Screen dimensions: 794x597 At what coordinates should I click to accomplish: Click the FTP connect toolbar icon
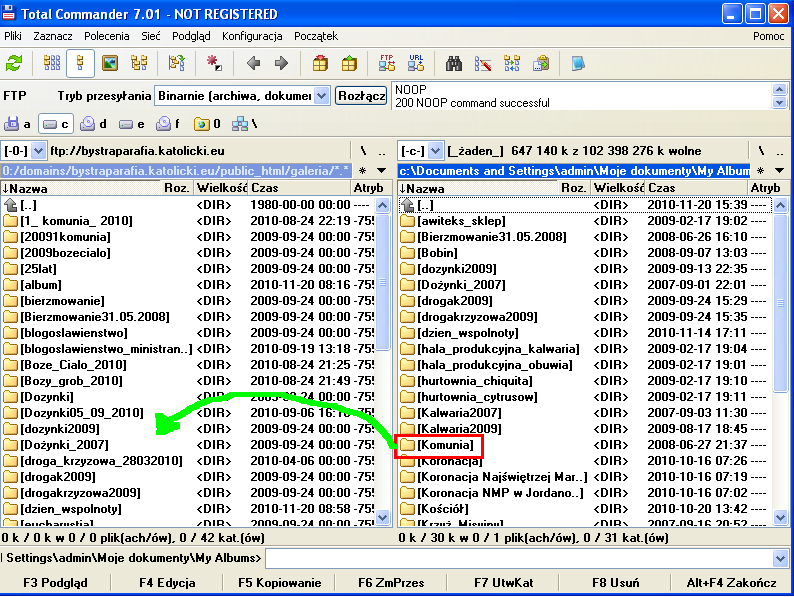(x=387, y=63)
